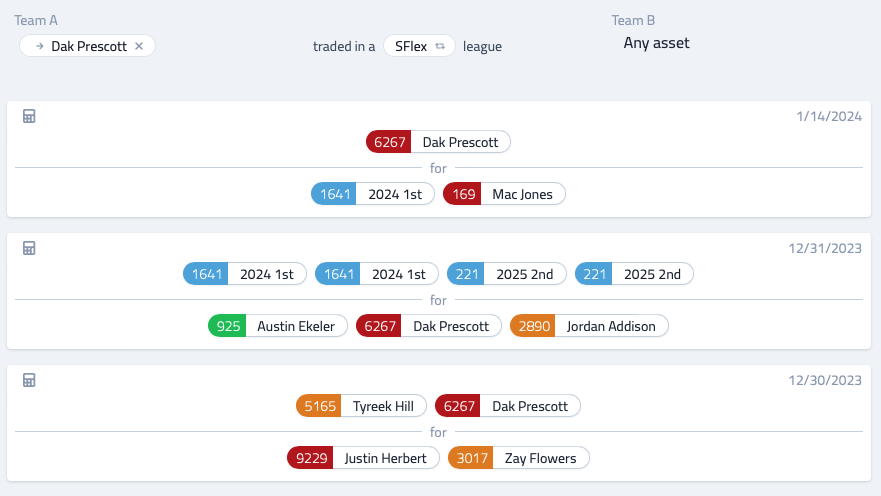The width and height of the screenshot is (881, 496).
Task: Select the Tyreek Hill chip
Action: point(361,406)
